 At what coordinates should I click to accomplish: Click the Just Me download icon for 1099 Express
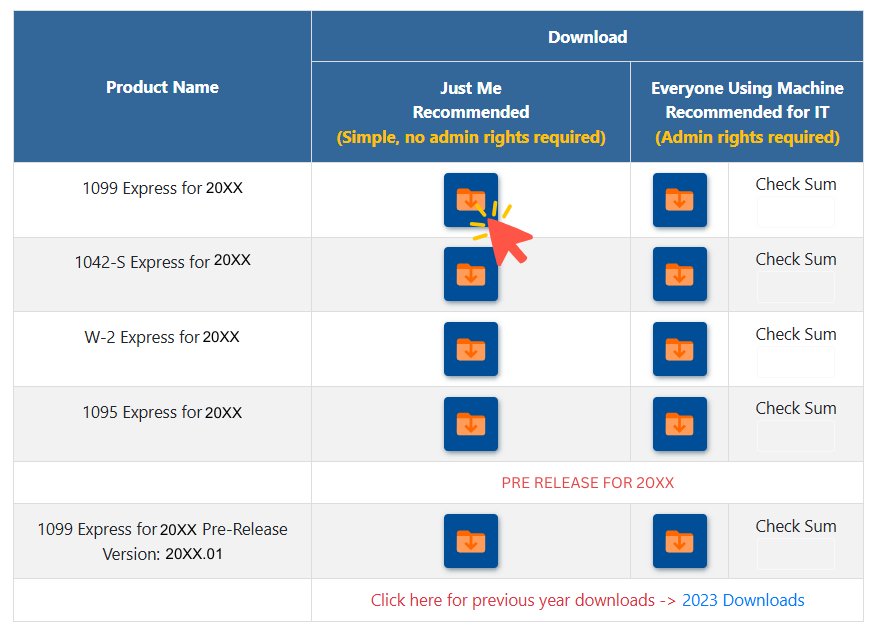point(470,199)
